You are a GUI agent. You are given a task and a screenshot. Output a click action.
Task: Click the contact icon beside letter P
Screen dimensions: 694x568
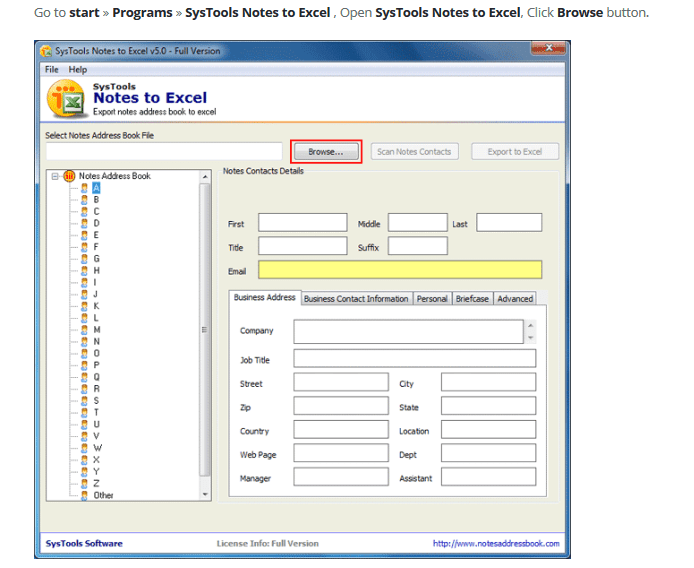(x=84, y=365)
